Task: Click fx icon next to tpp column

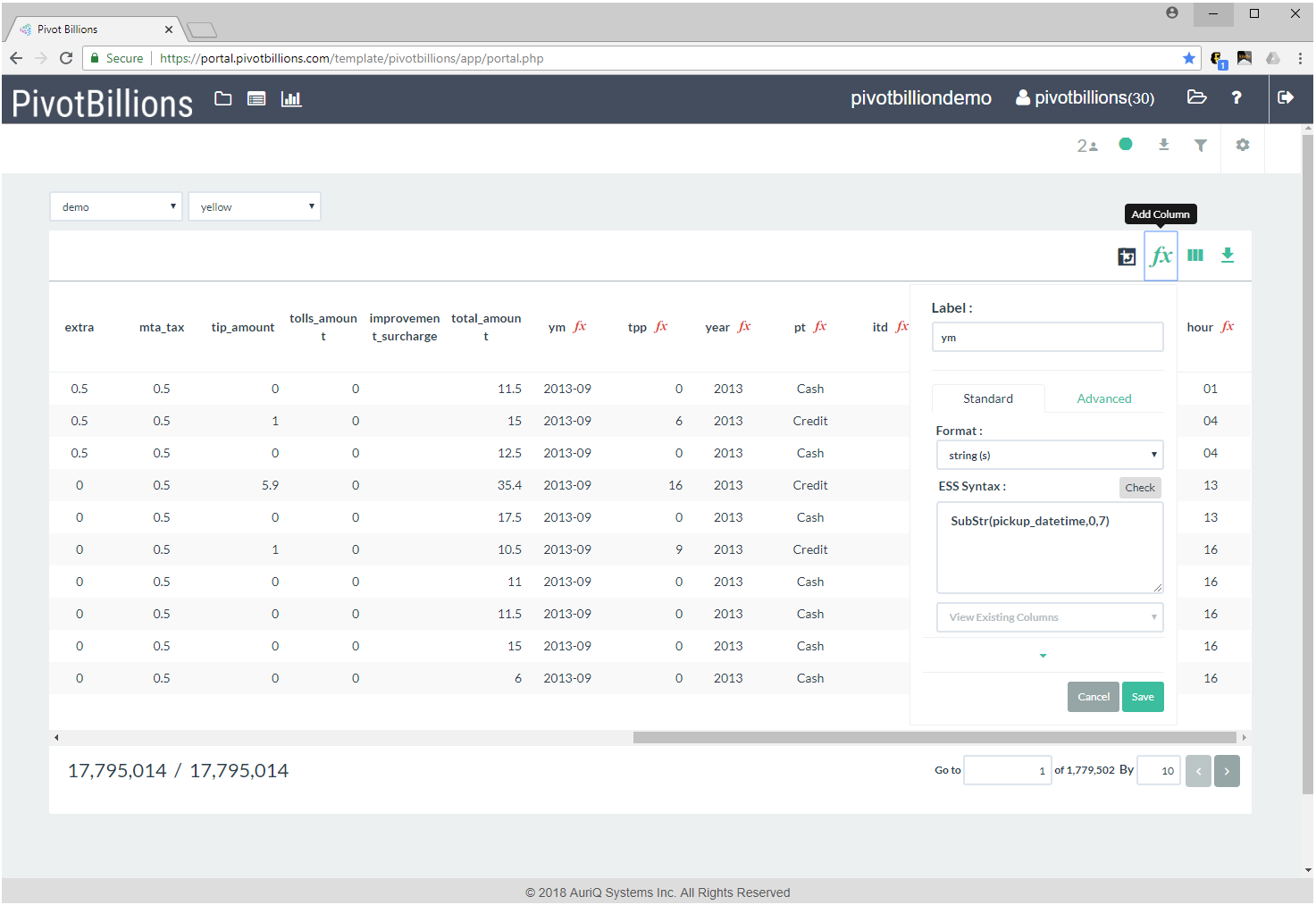Action: [x=661, y=327]
